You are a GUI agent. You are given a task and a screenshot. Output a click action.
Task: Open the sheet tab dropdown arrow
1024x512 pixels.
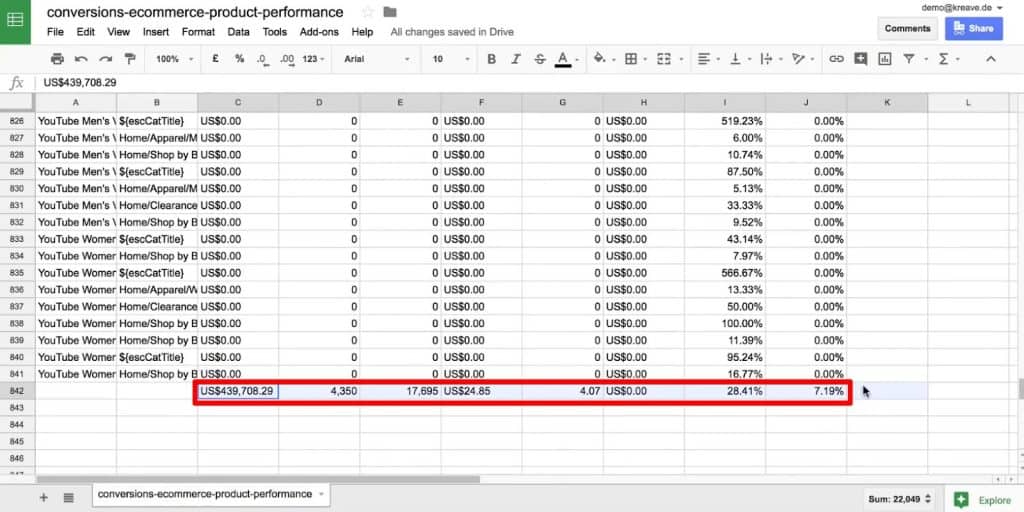click(x=321, y=494)
